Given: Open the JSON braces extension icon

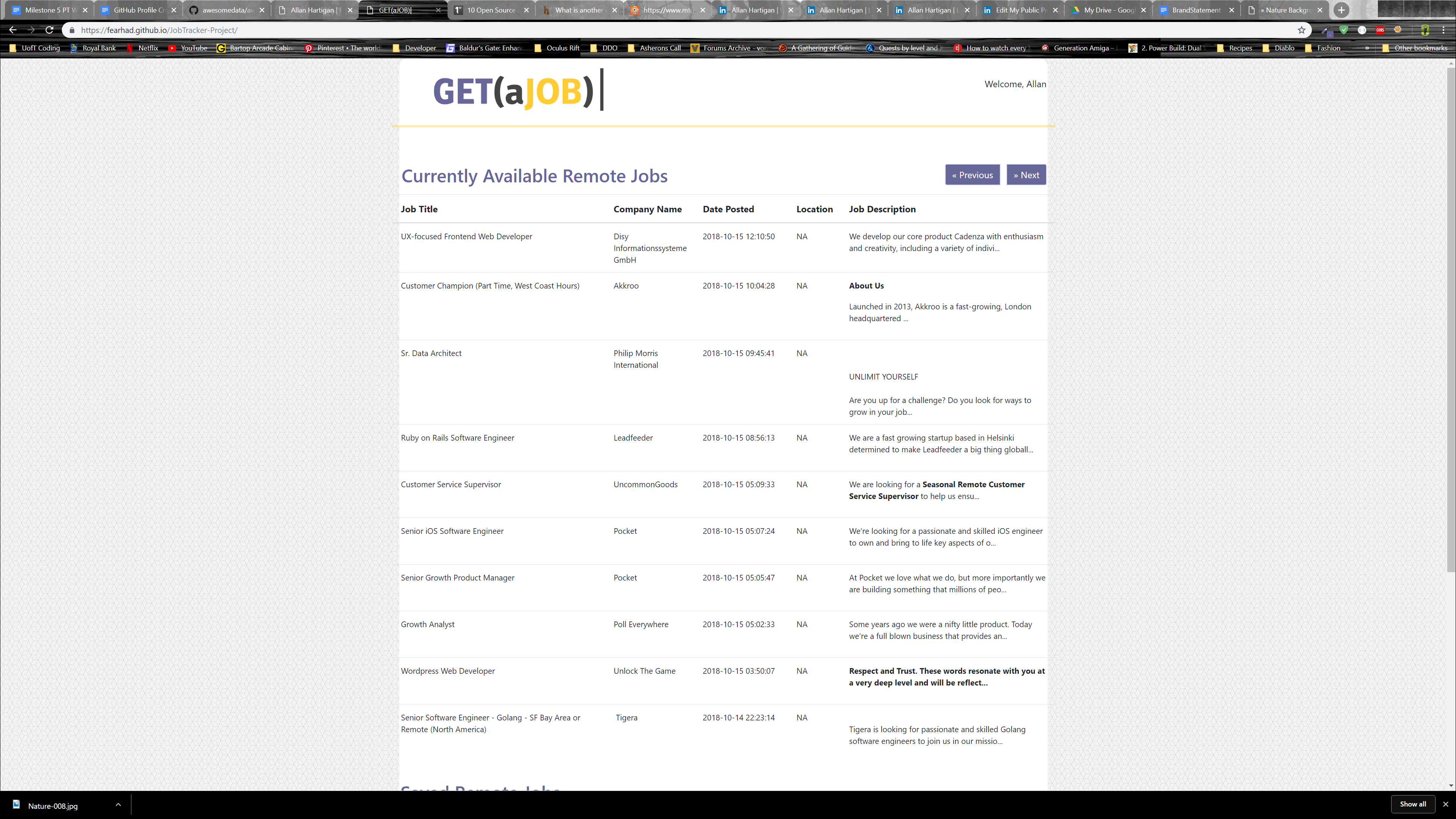Looking at the screenshot, I should click(1362, 30).
